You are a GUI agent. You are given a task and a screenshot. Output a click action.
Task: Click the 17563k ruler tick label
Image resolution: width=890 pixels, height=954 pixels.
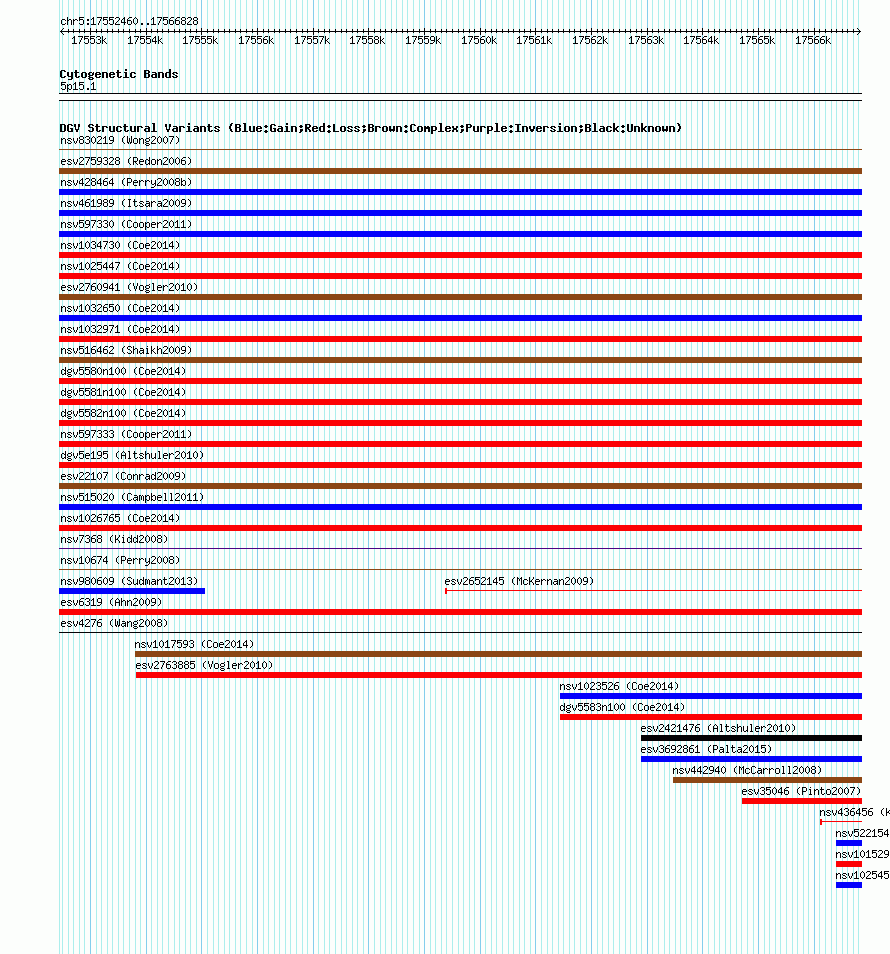[646, 40]
